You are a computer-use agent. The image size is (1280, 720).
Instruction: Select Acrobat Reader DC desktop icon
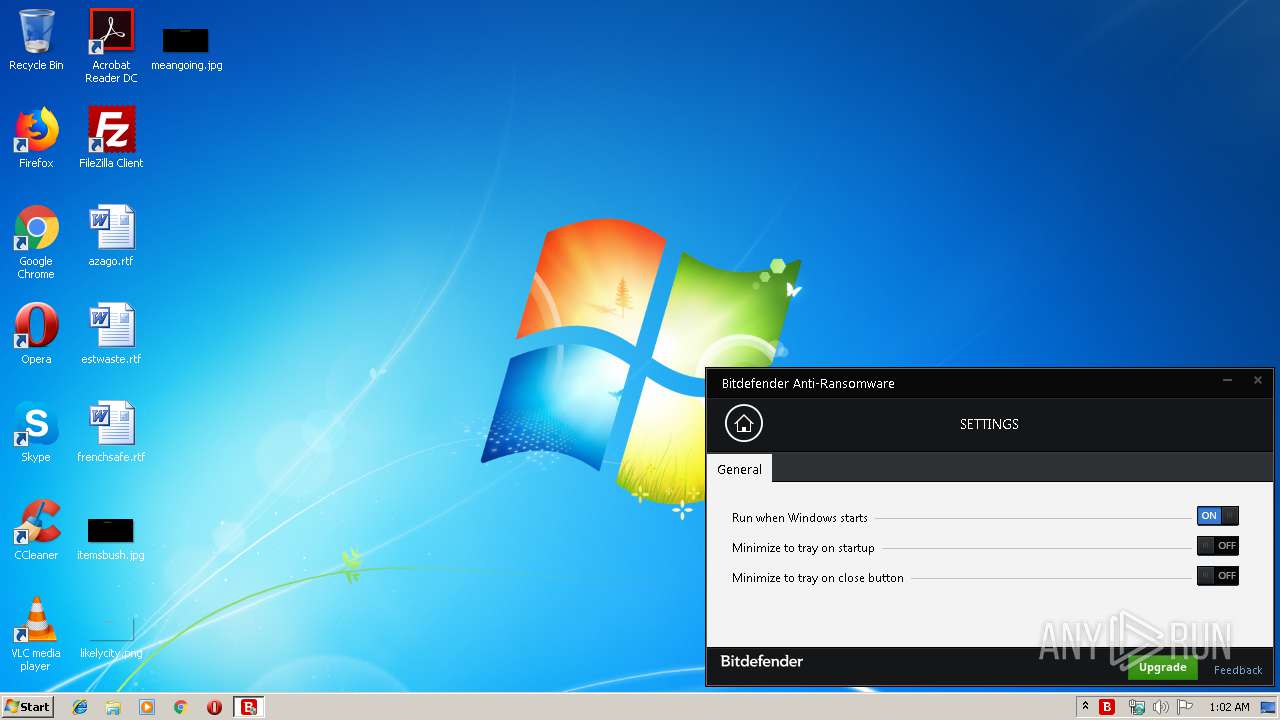[111, 46]
